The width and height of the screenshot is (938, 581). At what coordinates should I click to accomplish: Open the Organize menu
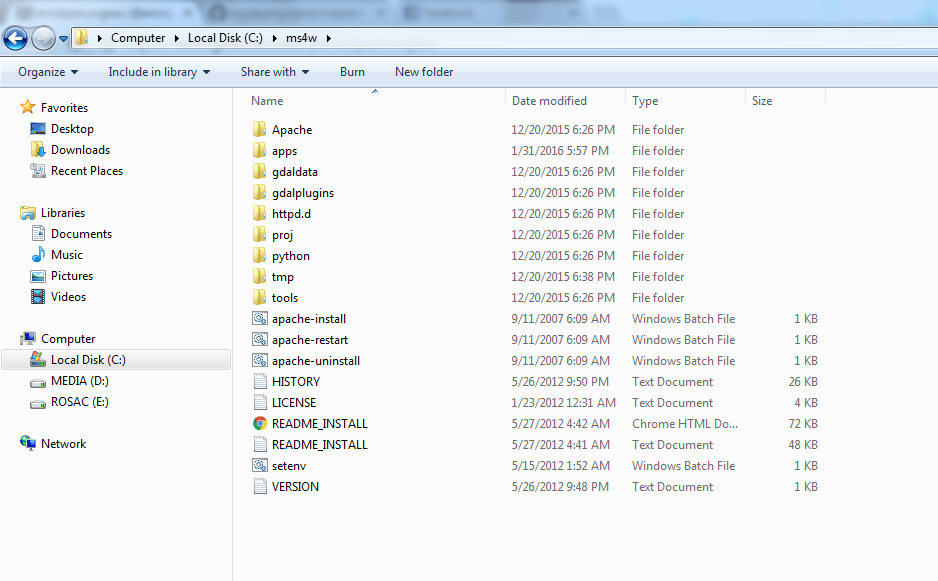click(x=48, y=72)
